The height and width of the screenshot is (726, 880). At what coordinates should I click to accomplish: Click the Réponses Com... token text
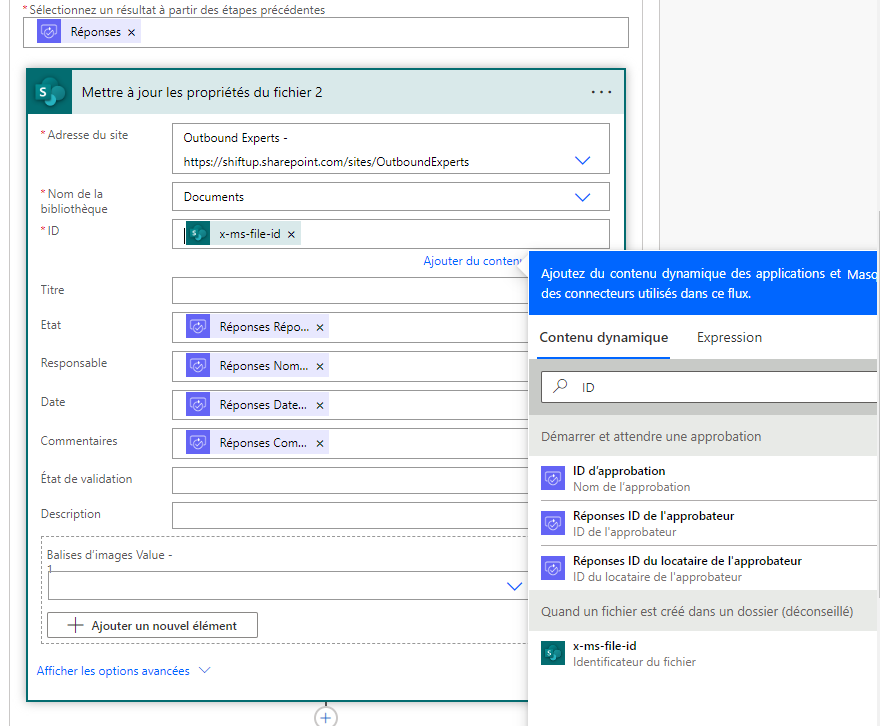click(x=263, y=443)
